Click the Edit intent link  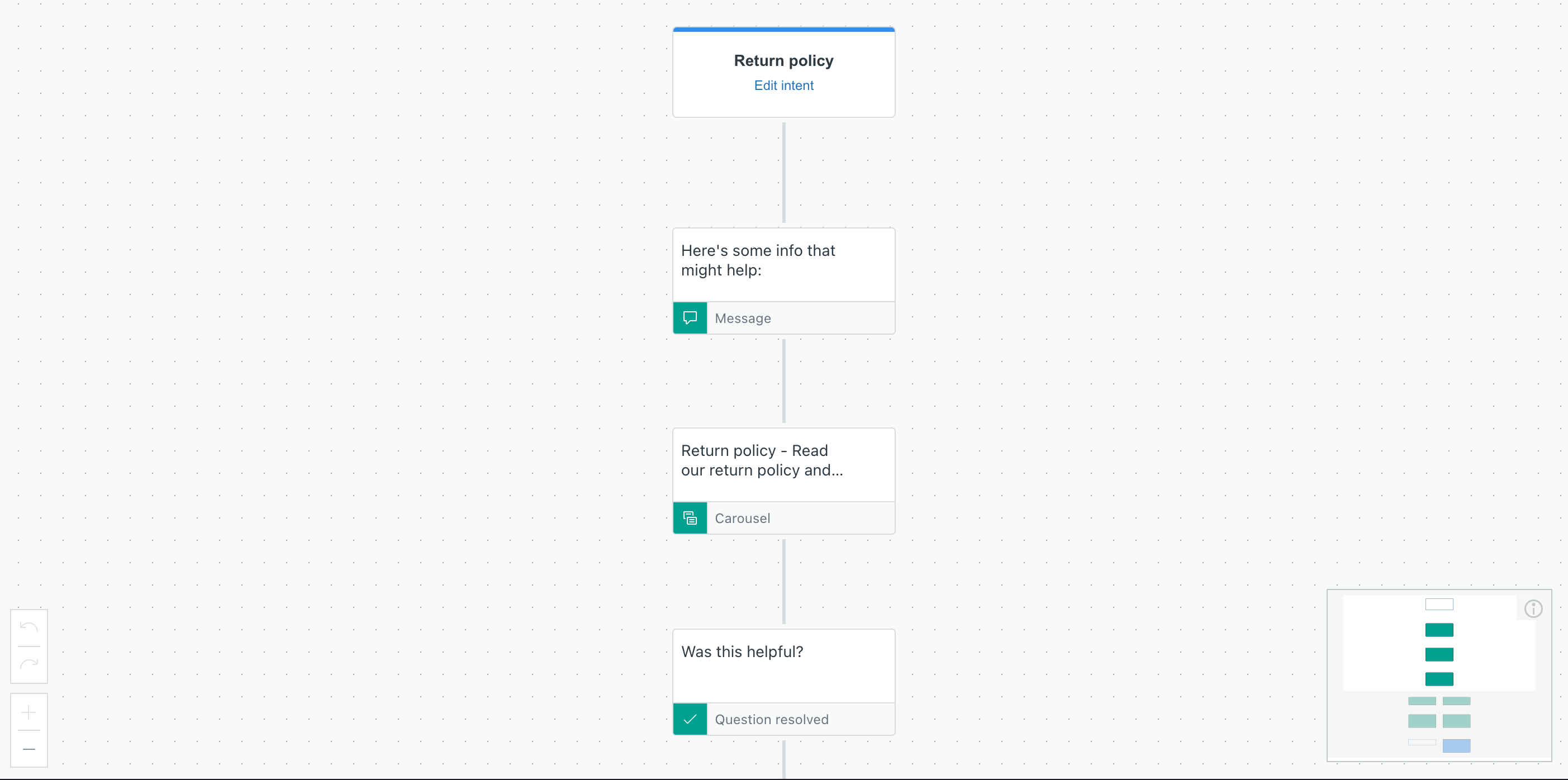pyautogui.click(x=783, y=85)
